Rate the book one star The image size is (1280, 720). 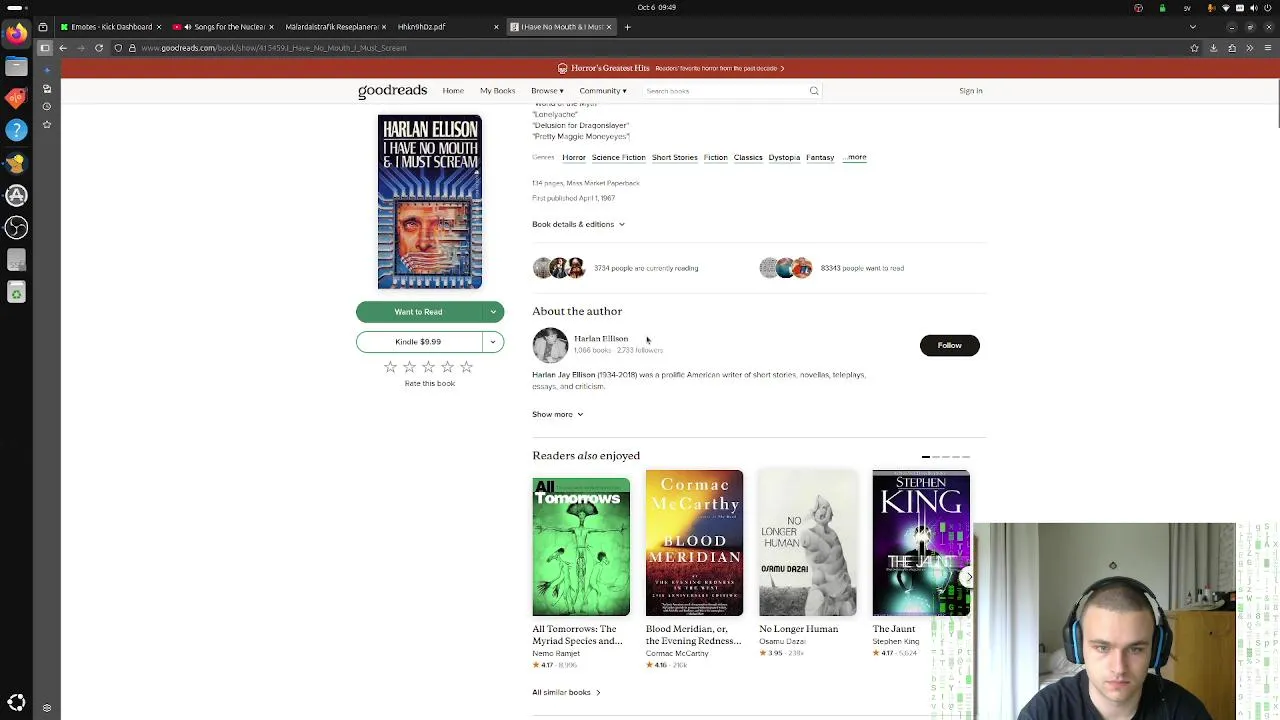[x=390, y=367]
